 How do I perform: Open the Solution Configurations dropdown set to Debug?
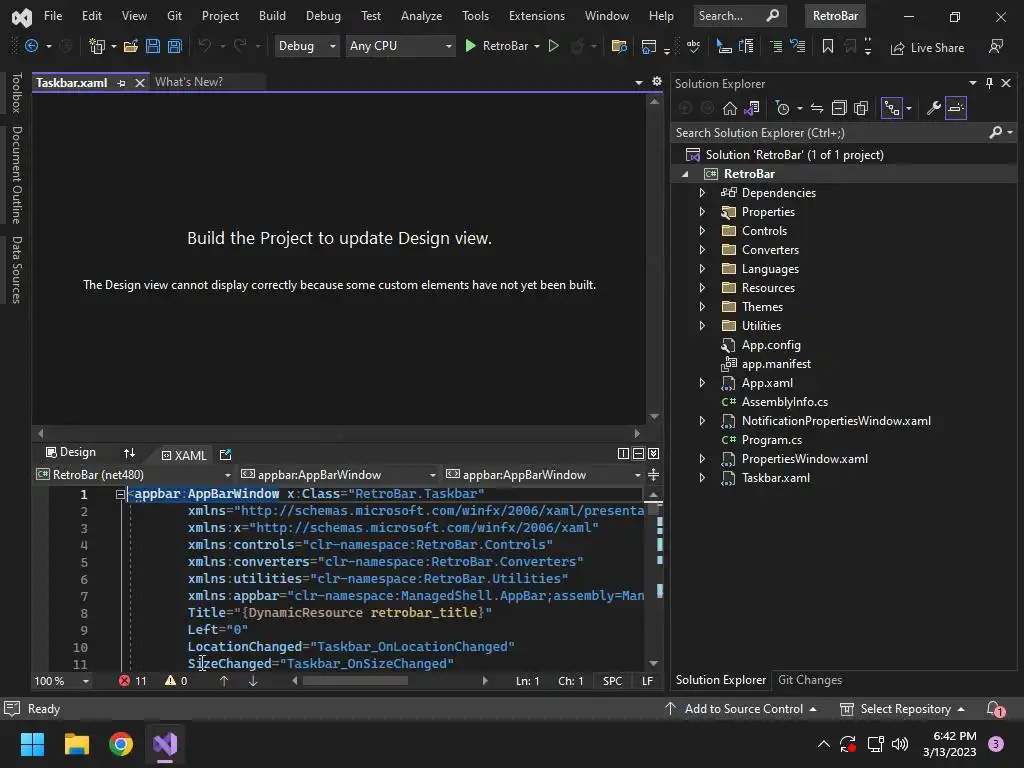coord(307,46)
